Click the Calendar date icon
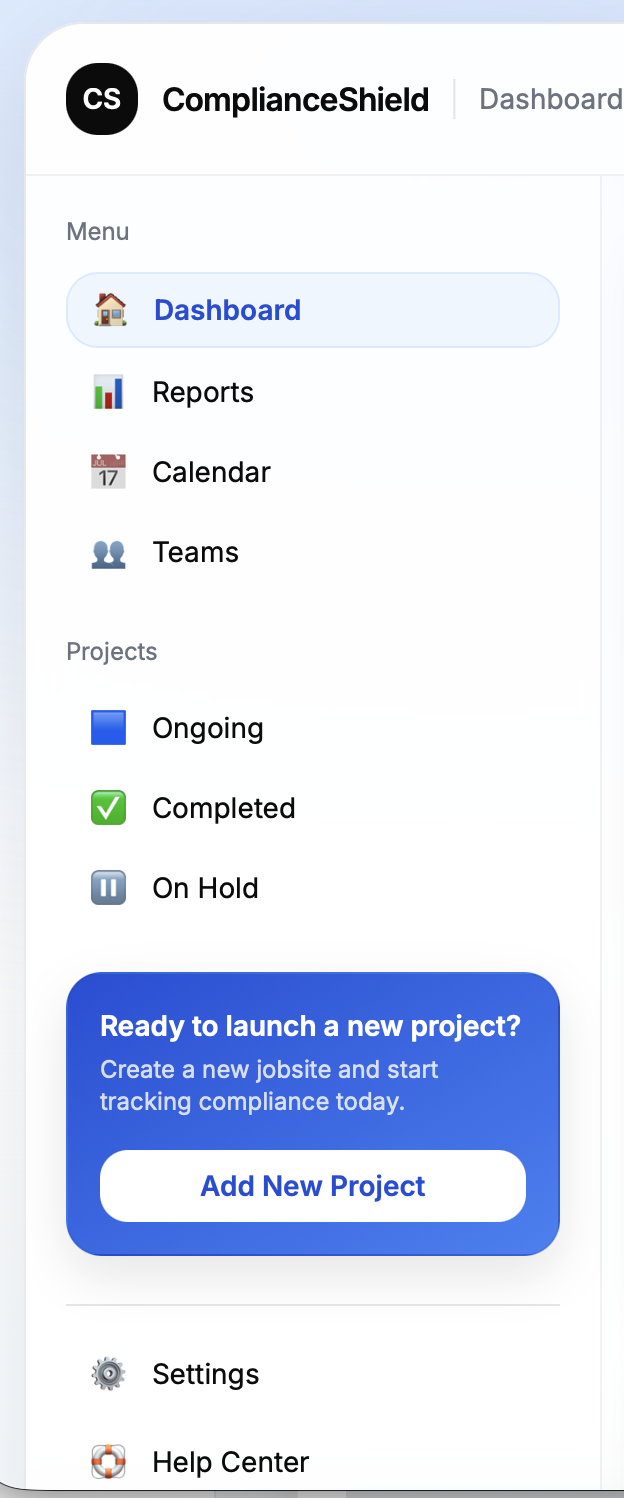The width and height of the screenshot is (624, 1498). click(x=109, y=472)
